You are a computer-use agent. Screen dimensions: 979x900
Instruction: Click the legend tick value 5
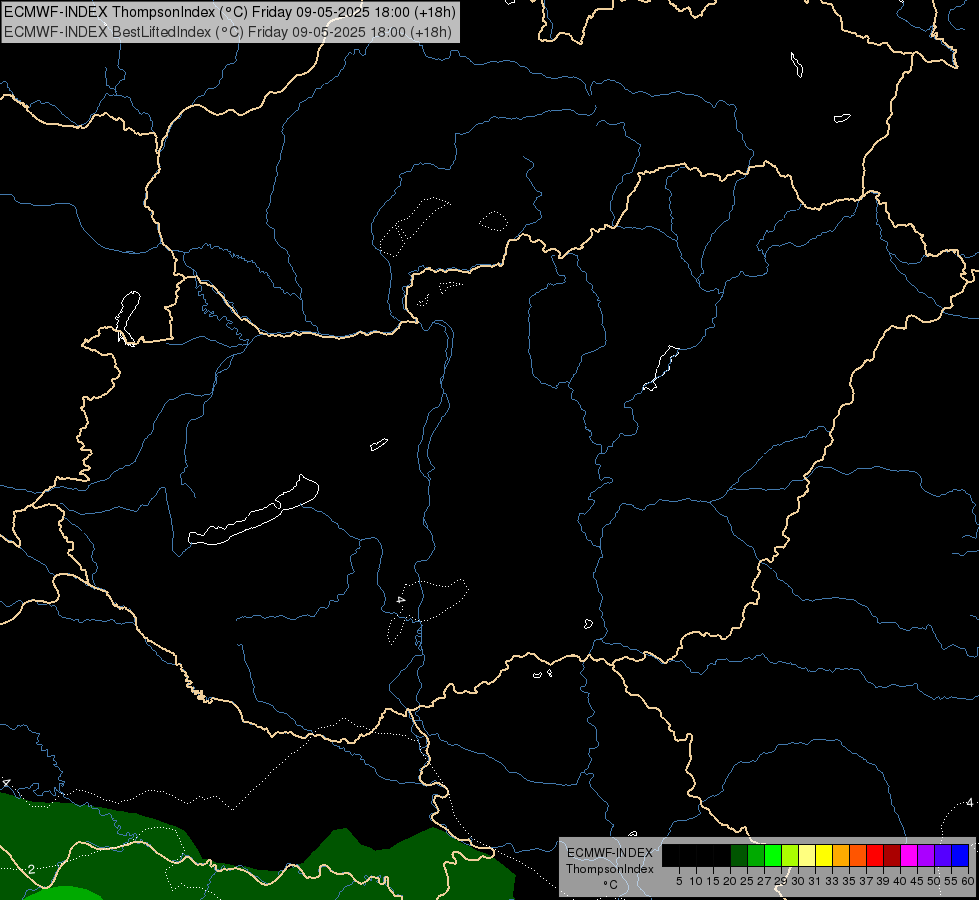point(679,881)
